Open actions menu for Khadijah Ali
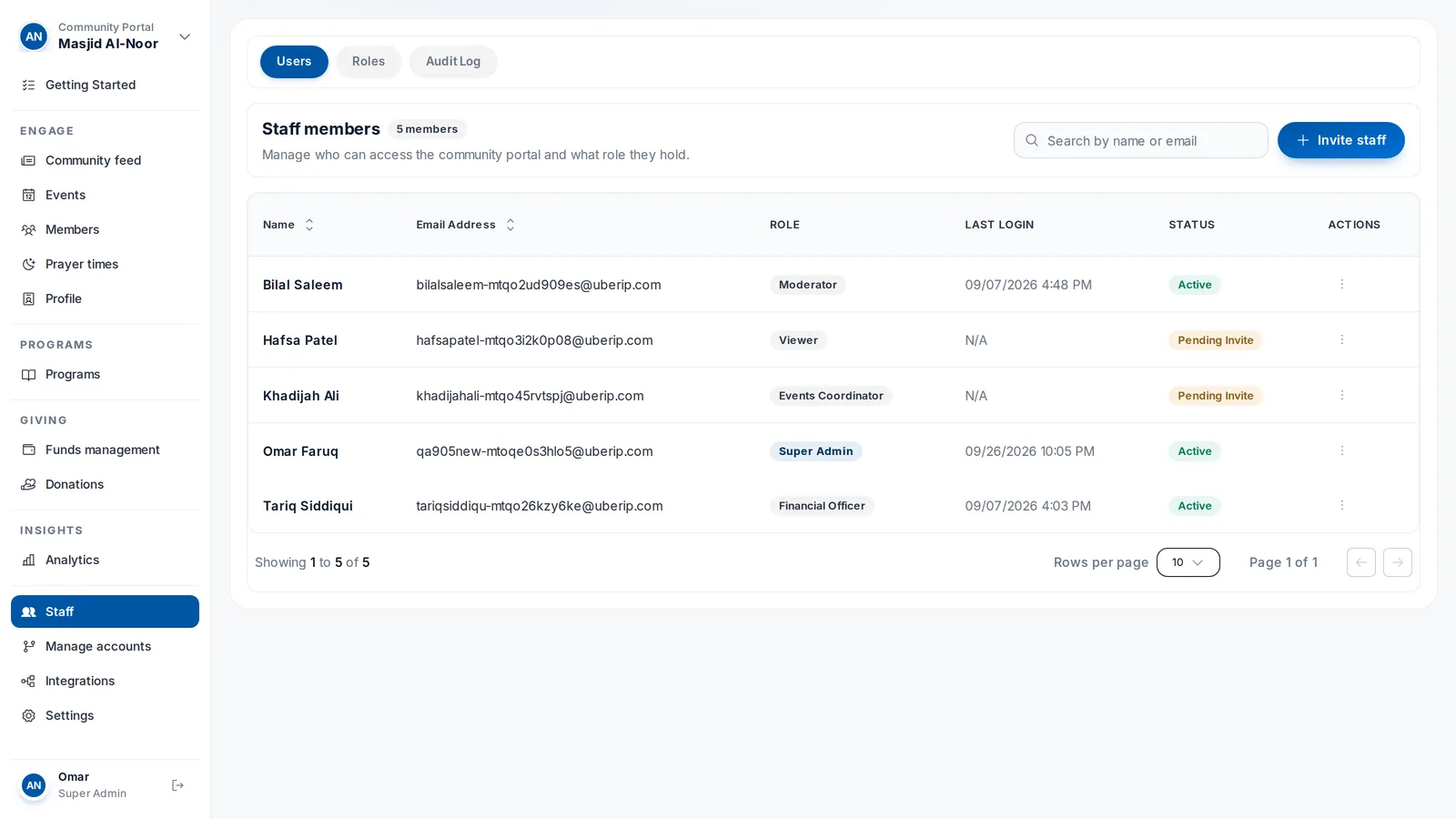The width and height of the screenshot is (1456, 819). (1341, 396)
